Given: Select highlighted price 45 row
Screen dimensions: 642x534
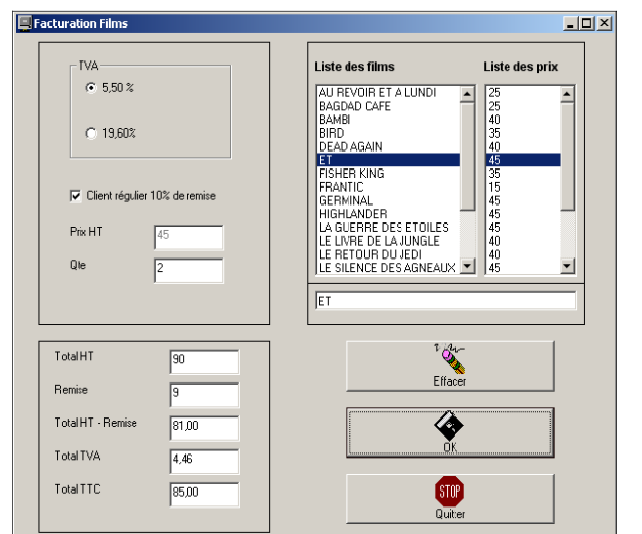Looking at the screenshot, I should [x=523, y=160].
